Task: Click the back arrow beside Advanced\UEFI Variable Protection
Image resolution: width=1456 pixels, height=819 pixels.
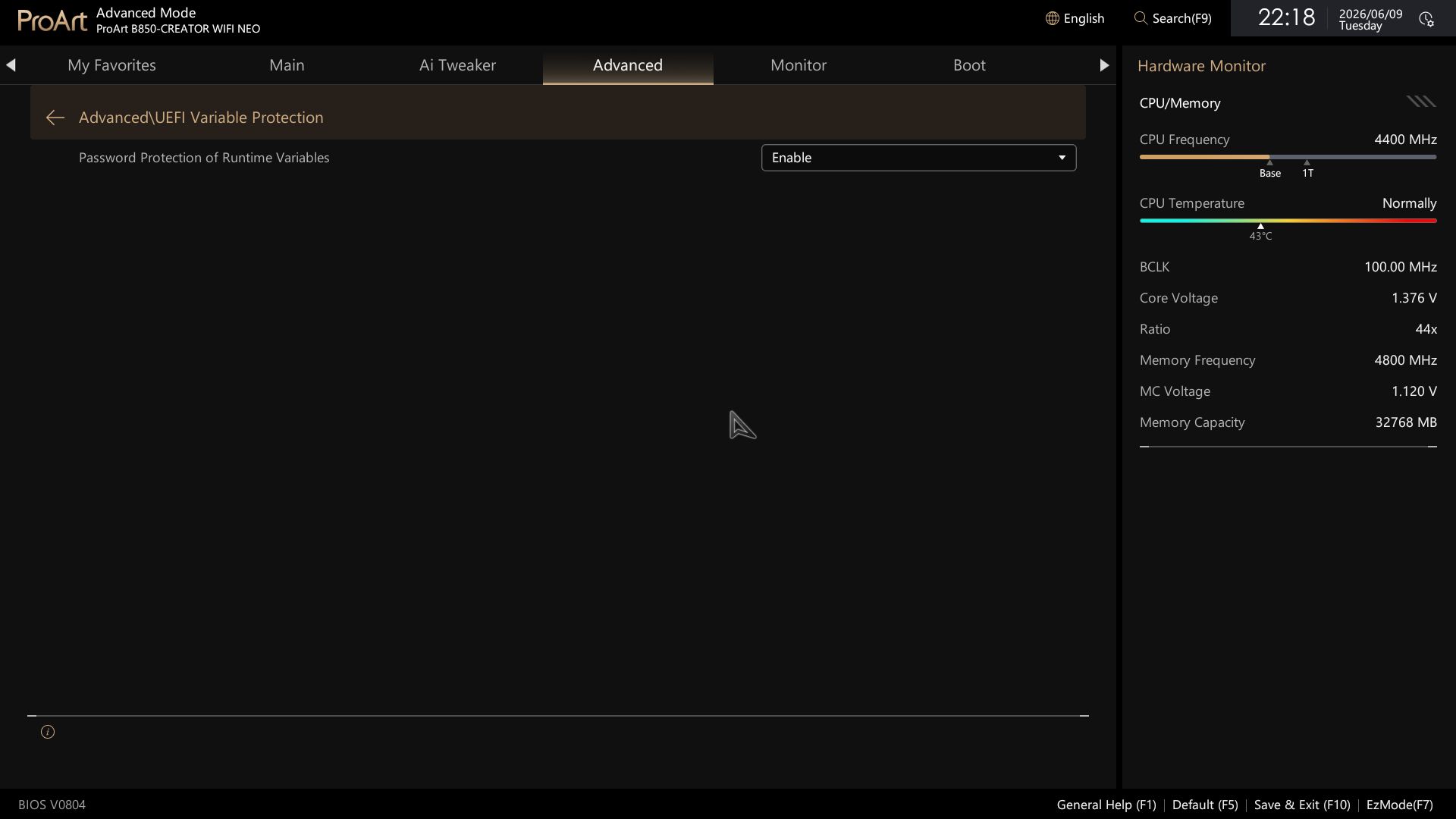Action: coord(55,118)
